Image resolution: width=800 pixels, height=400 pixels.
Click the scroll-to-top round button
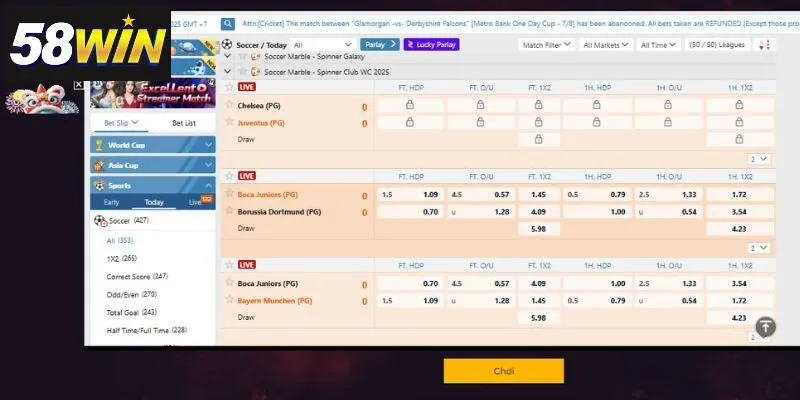tap(765, 327)
